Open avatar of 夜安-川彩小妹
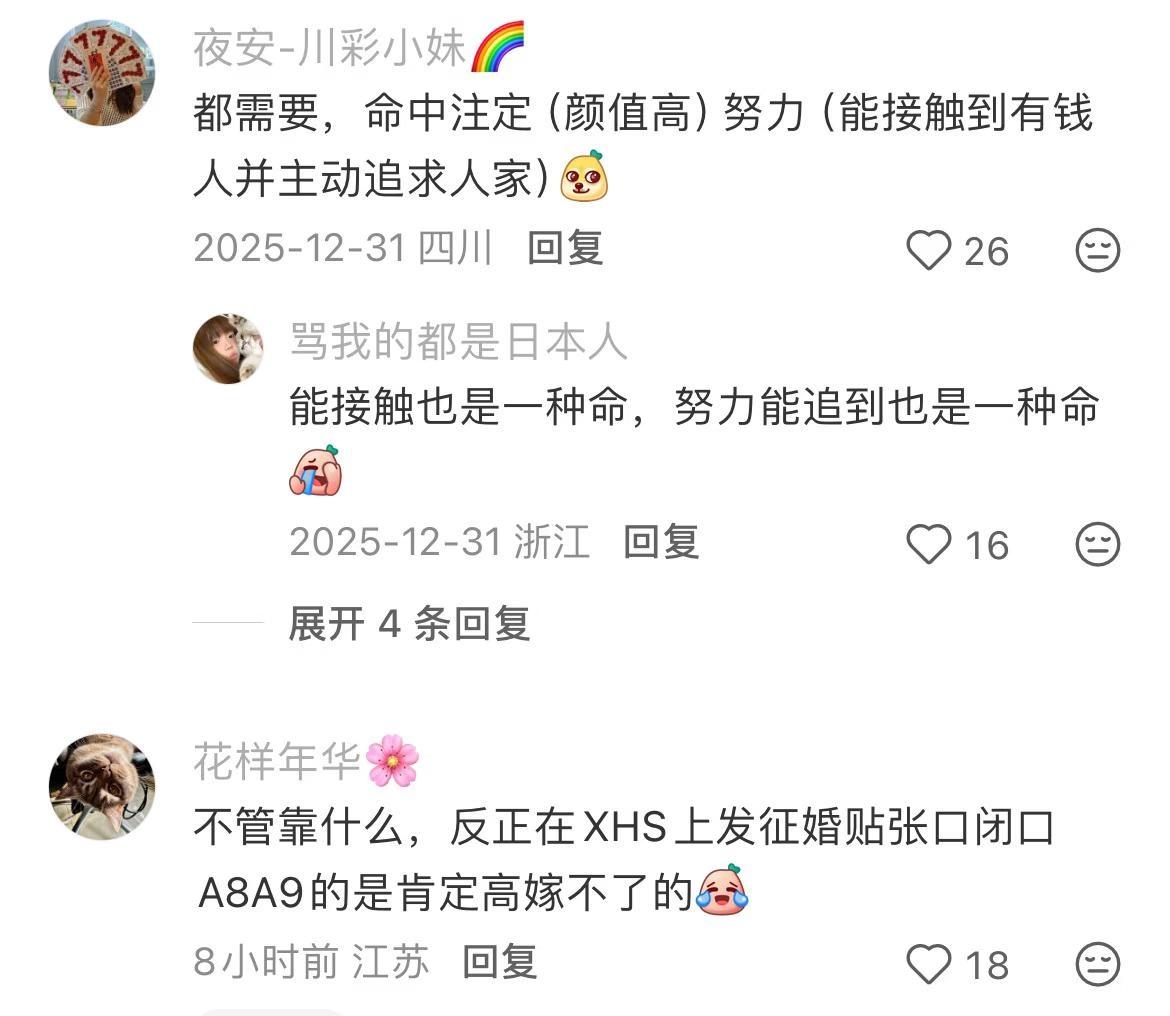Image resolution: width=1170 pixels, height=1016 pixels. pyautogui.click(x=101, y=73)
